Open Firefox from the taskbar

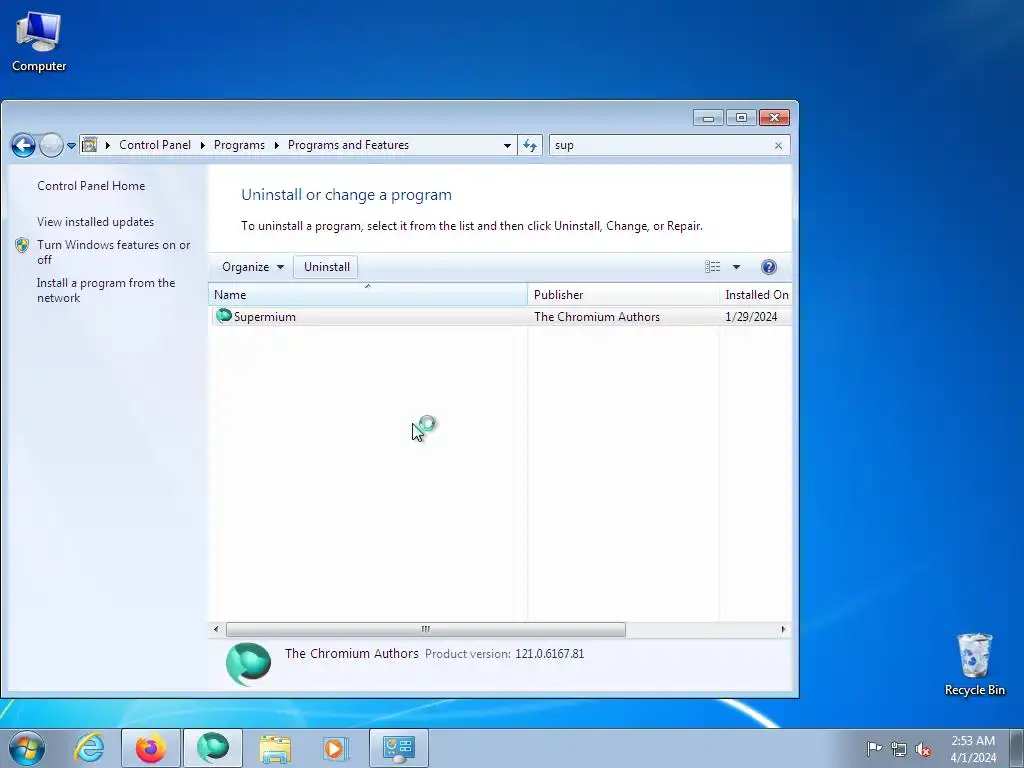[150, 748]
